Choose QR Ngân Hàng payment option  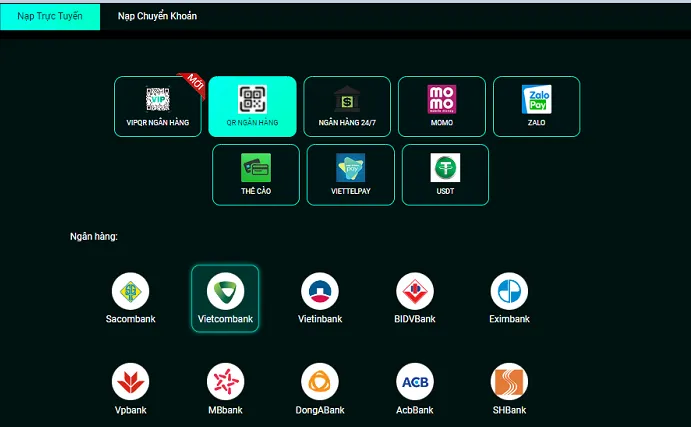point(252,106)
